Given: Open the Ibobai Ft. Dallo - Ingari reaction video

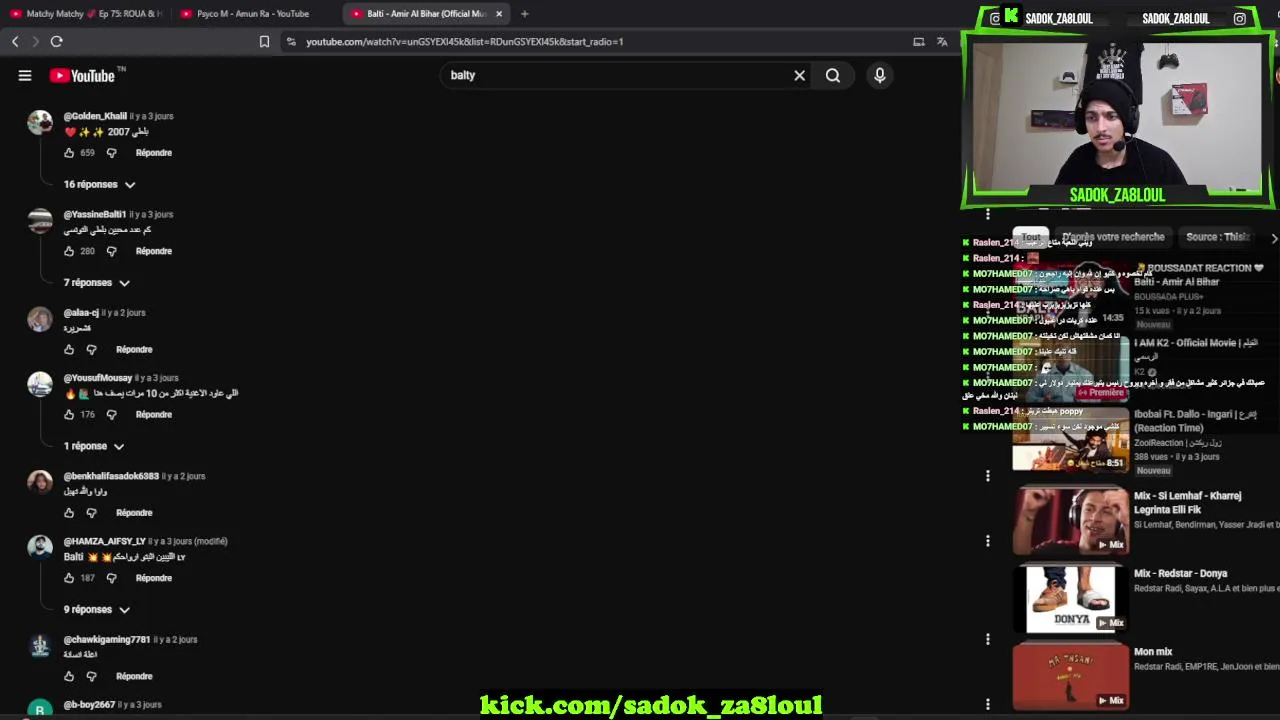Looking at the screenshot, I should [1070, 439].
